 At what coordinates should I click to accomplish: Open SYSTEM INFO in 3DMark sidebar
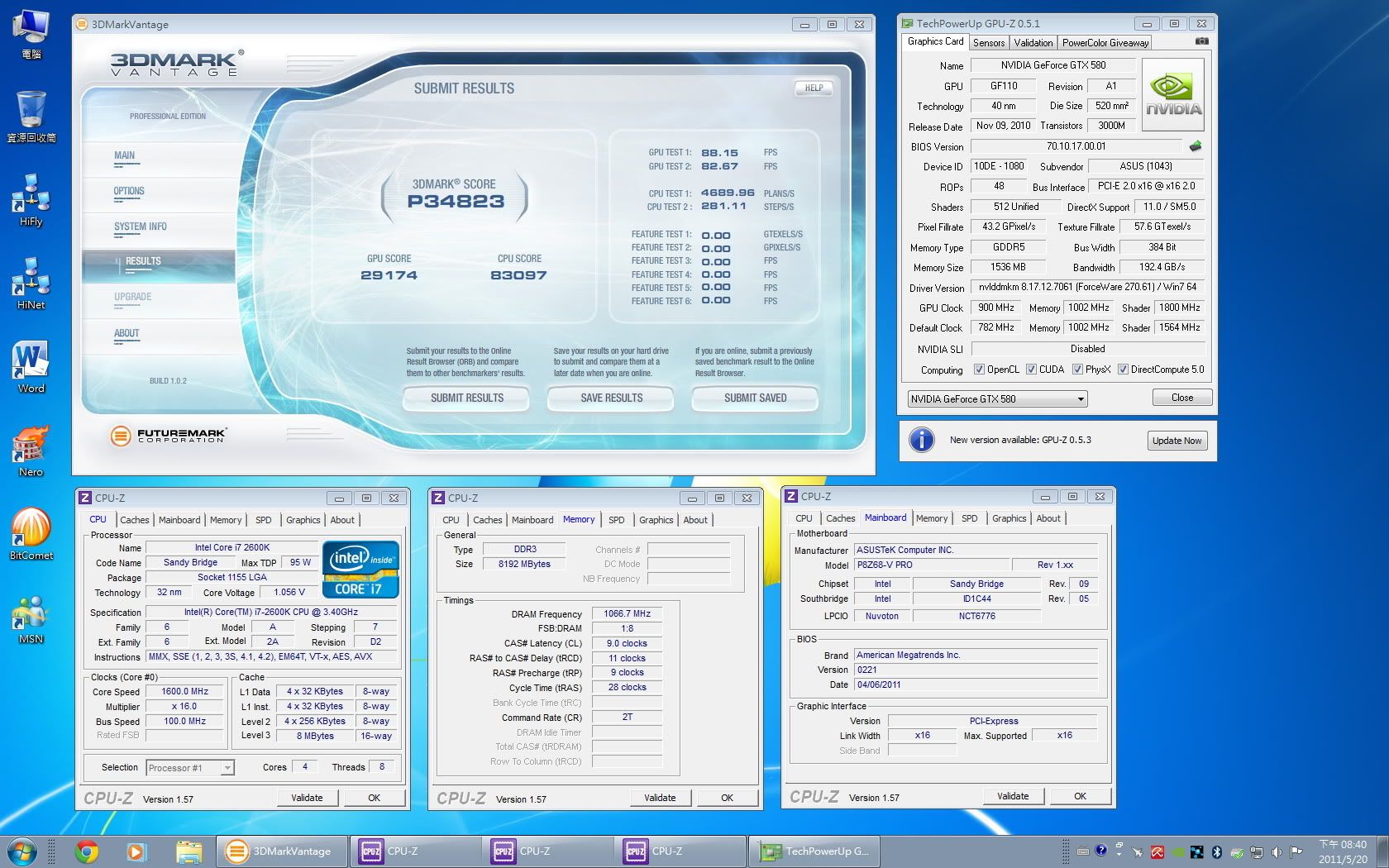(141, 227)
